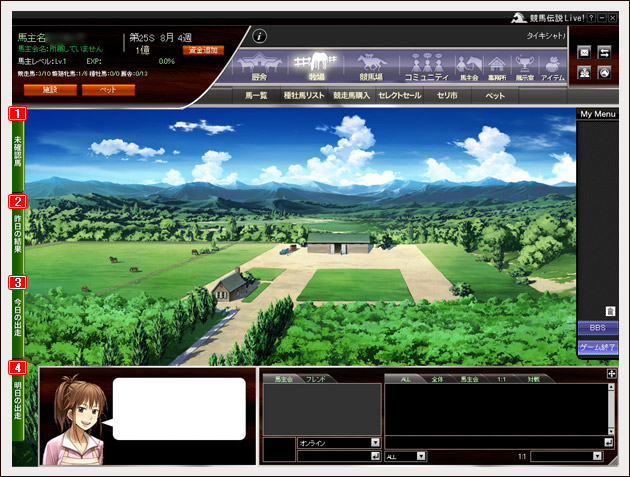This screenshot has width=630, height=477.
Task: Open the 明日の出走 side tab
Action: [x=18, y=402]
